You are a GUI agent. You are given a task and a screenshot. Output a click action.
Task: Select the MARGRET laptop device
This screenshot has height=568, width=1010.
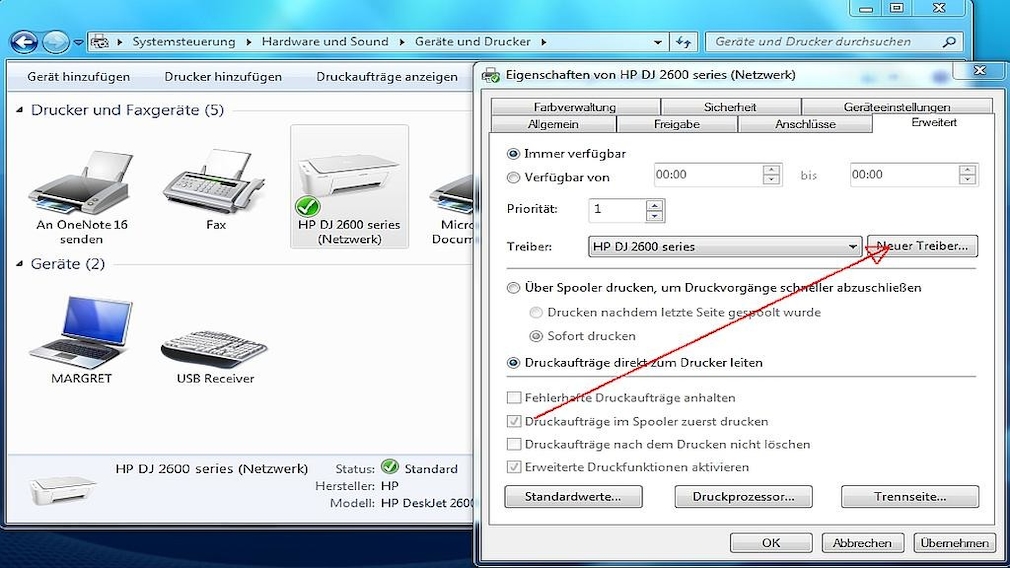[82, 332]
